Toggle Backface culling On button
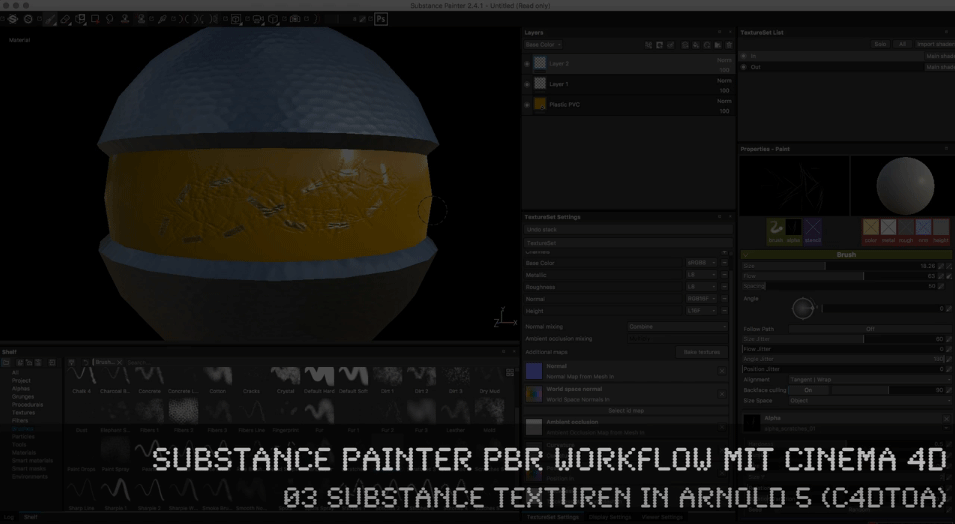 808,390
